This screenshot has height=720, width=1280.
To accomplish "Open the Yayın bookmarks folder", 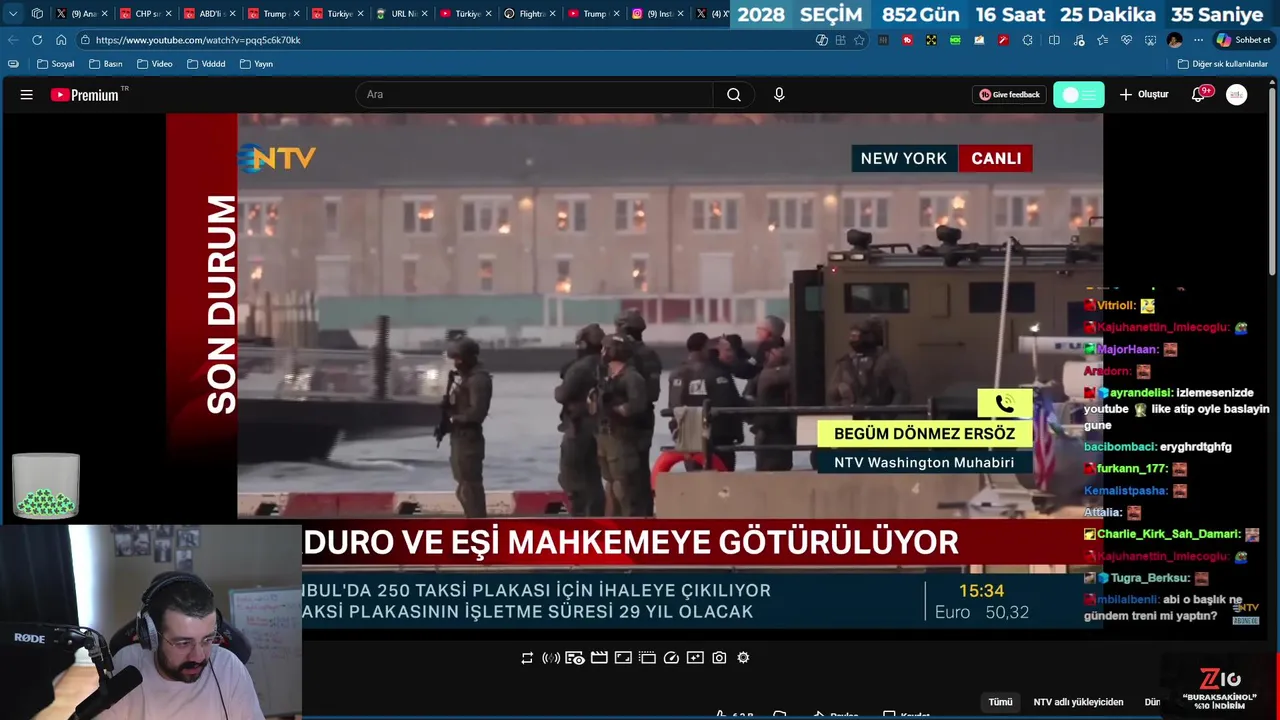I will 256,64.
